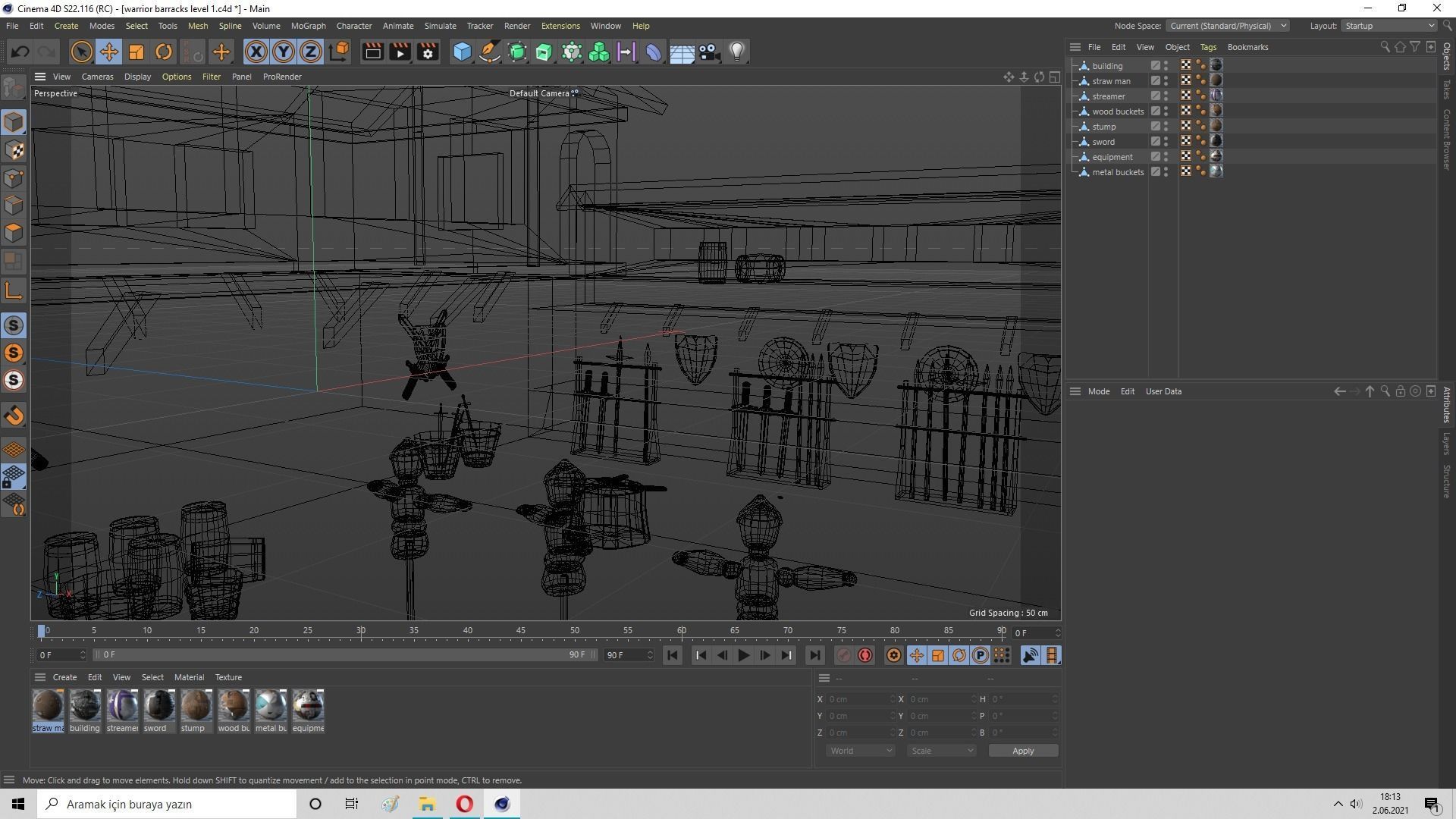Image resolution: width=1456 pixels, height=819 pixels.
Task: Open the Tags menu in Object Manager
Action: [x=1208, y=47]
